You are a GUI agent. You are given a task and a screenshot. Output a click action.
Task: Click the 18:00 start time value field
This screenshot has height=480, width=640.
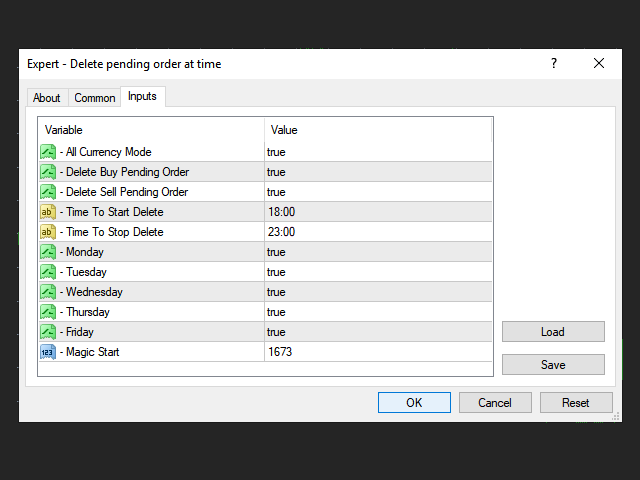(x=281, y=212)
